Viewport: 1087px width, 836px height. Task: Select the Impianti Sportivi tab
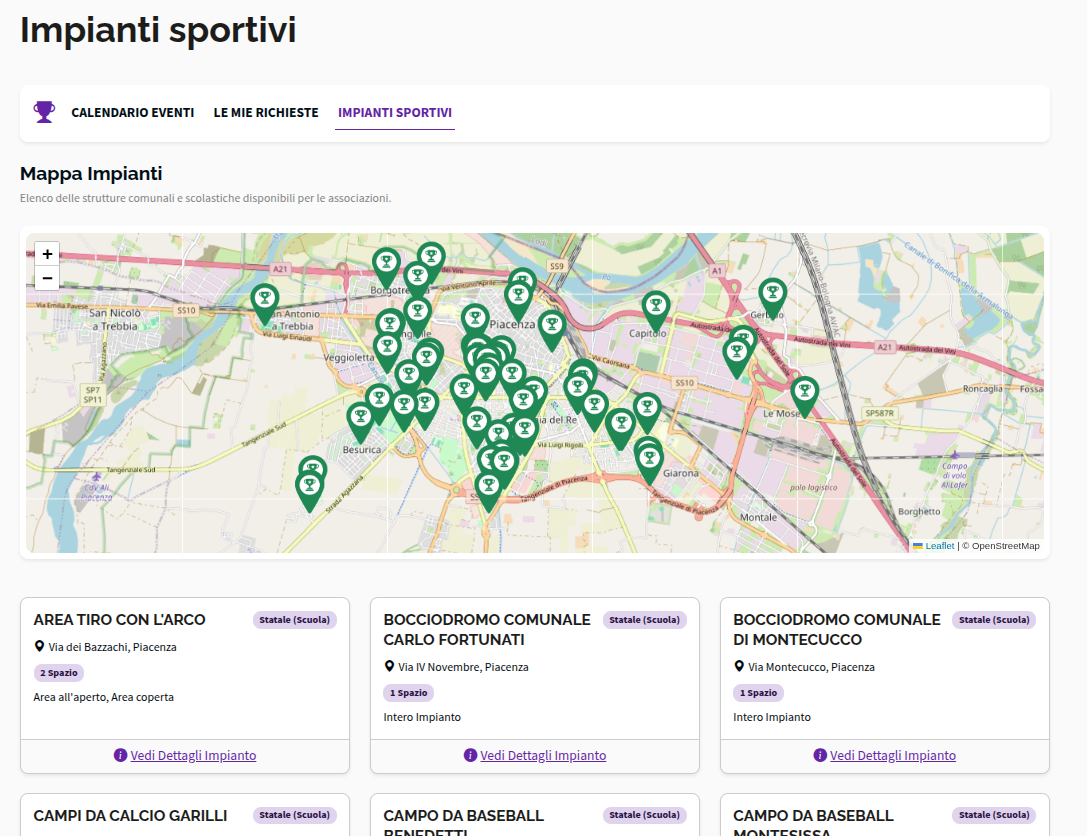(x=394, y=112)
